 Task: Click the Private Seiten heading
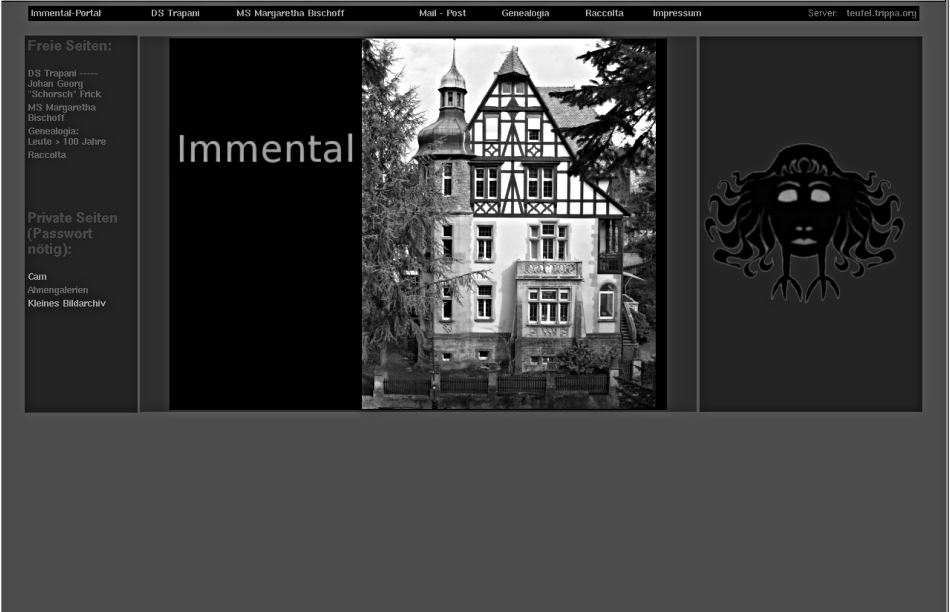click(x=72, y=233)
